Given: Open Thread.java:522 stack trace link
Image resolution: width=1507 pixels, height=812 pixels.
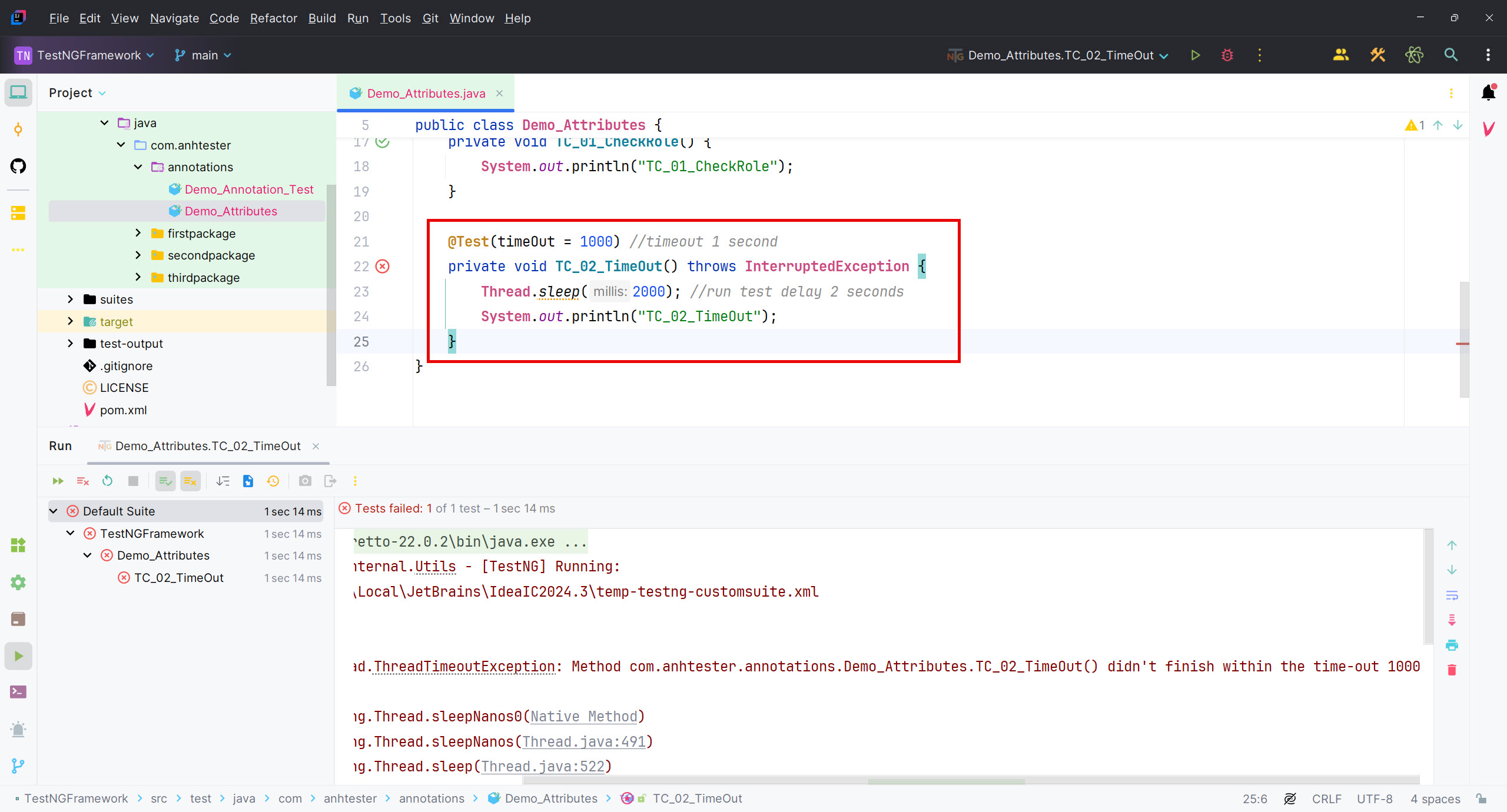Looking at the screenshot, I should tap(543, 766).
